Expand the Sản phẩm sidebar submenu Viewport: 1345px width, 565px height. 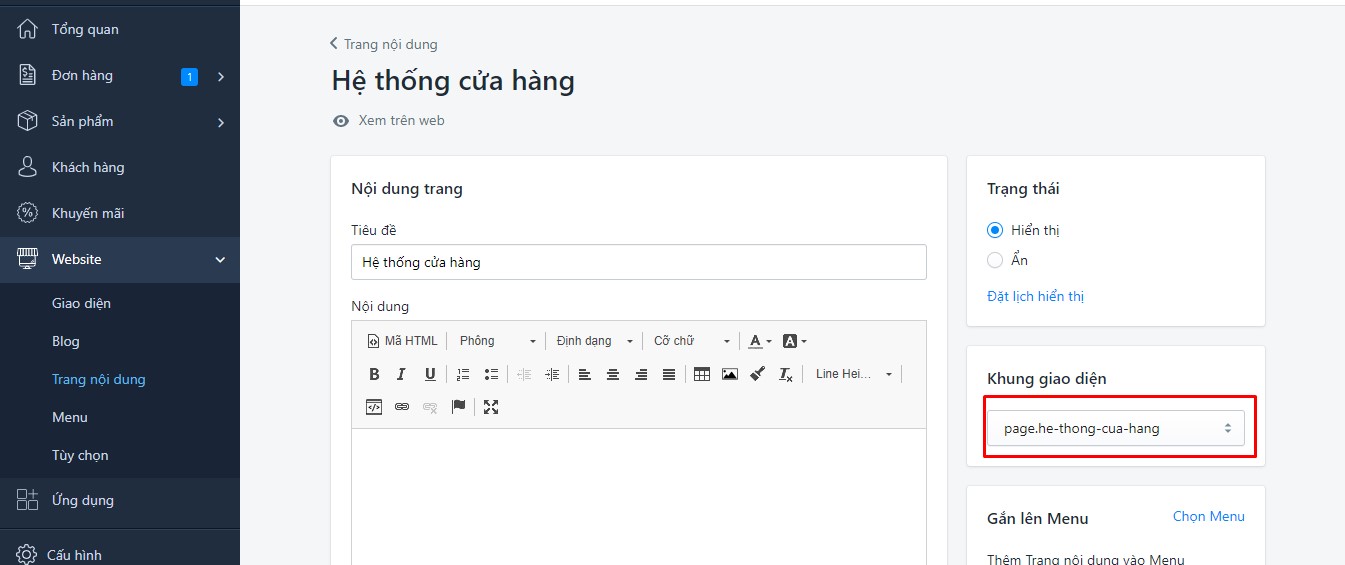tap(221, 122)
